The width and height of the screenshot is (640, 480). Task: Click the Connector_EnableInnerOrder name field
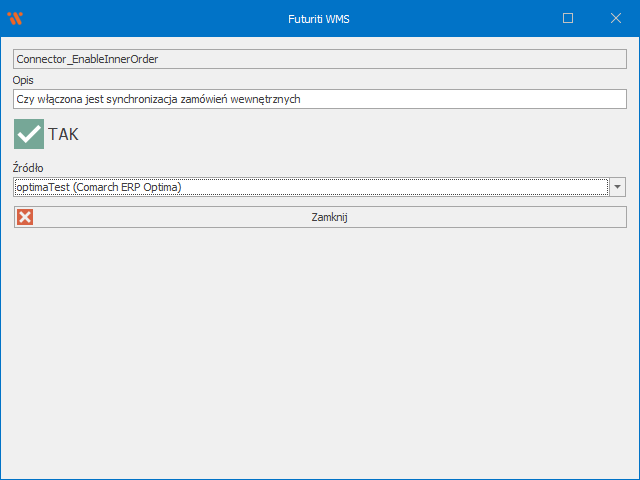coord(320,59)
